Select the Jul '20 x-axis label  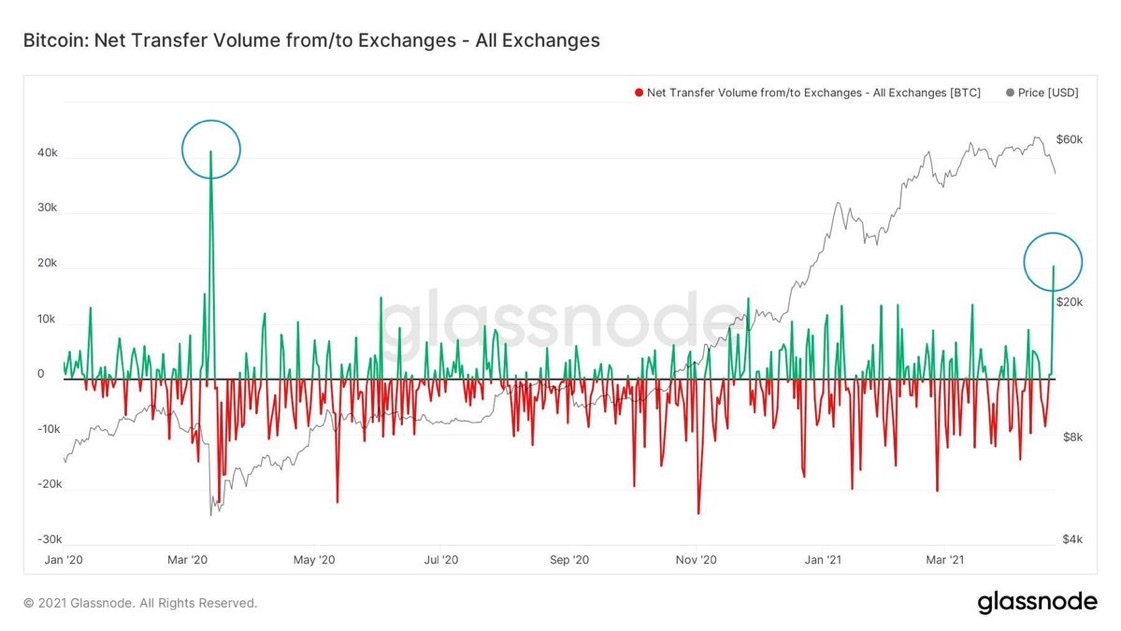(x=441, y=560)
